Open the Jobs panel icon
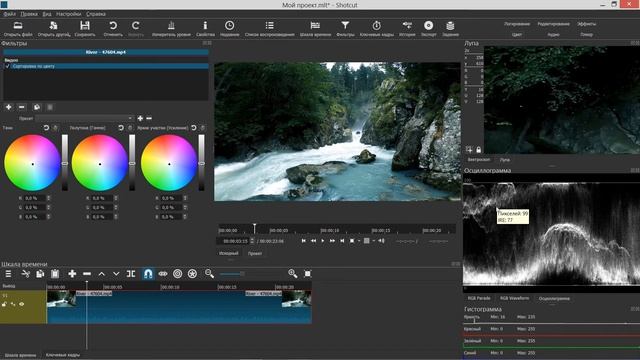This screenshot has height=360, width=640. pos(450,26)
